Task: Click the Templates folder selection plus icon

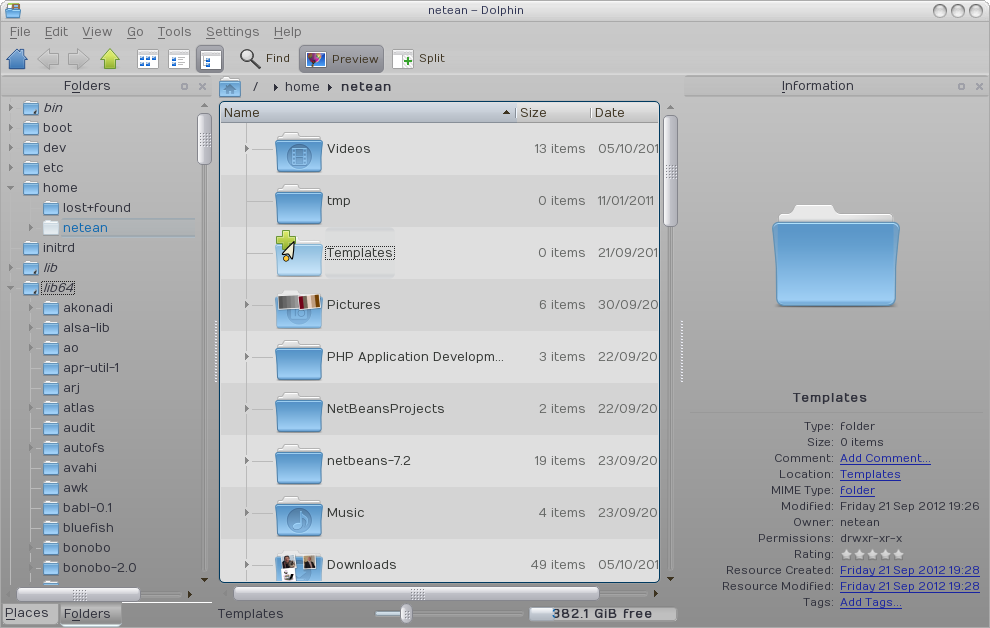Action: [286, 239]
